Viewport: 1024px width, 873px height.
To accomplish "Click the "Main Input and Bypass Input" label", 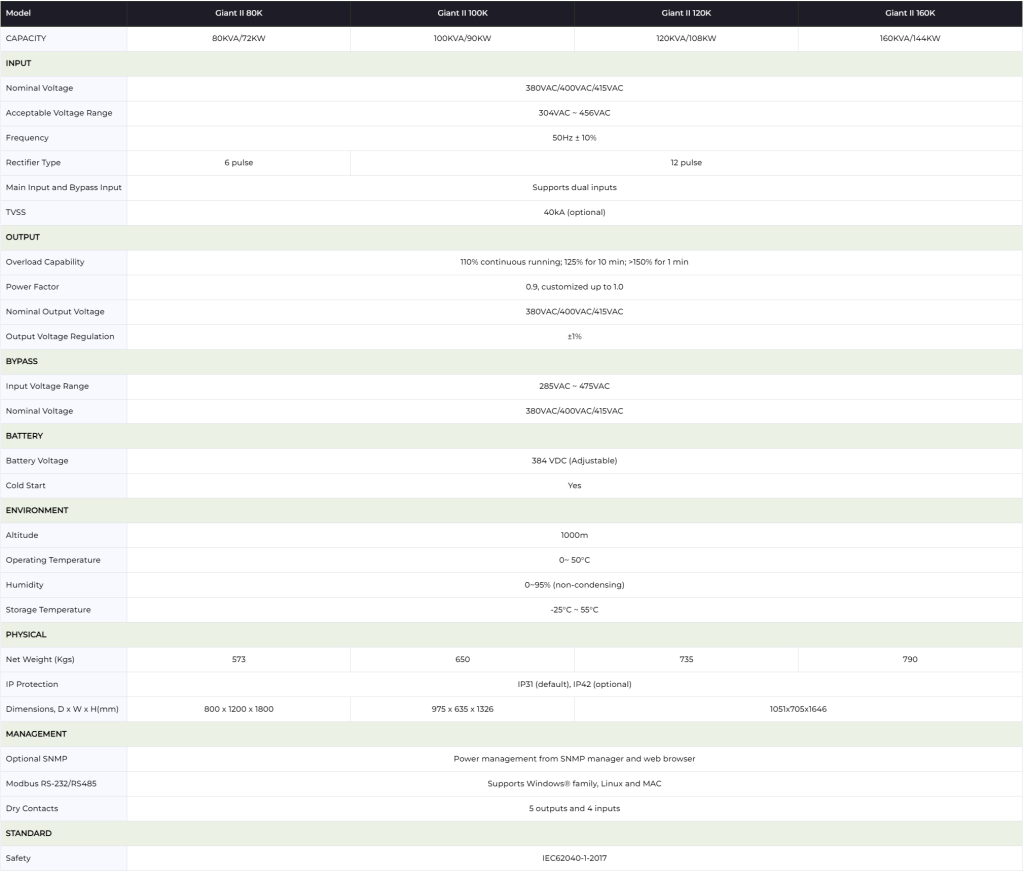I will pyautogui.click(x=64, y=187).
